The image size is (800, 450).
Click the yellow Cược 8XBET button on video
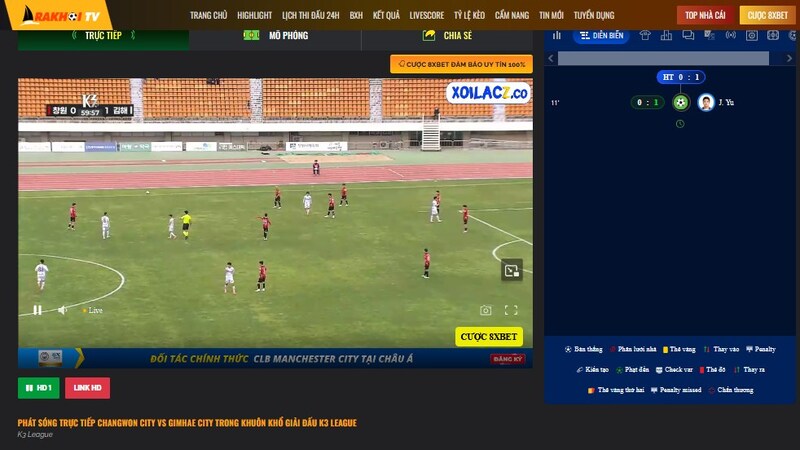489,337
